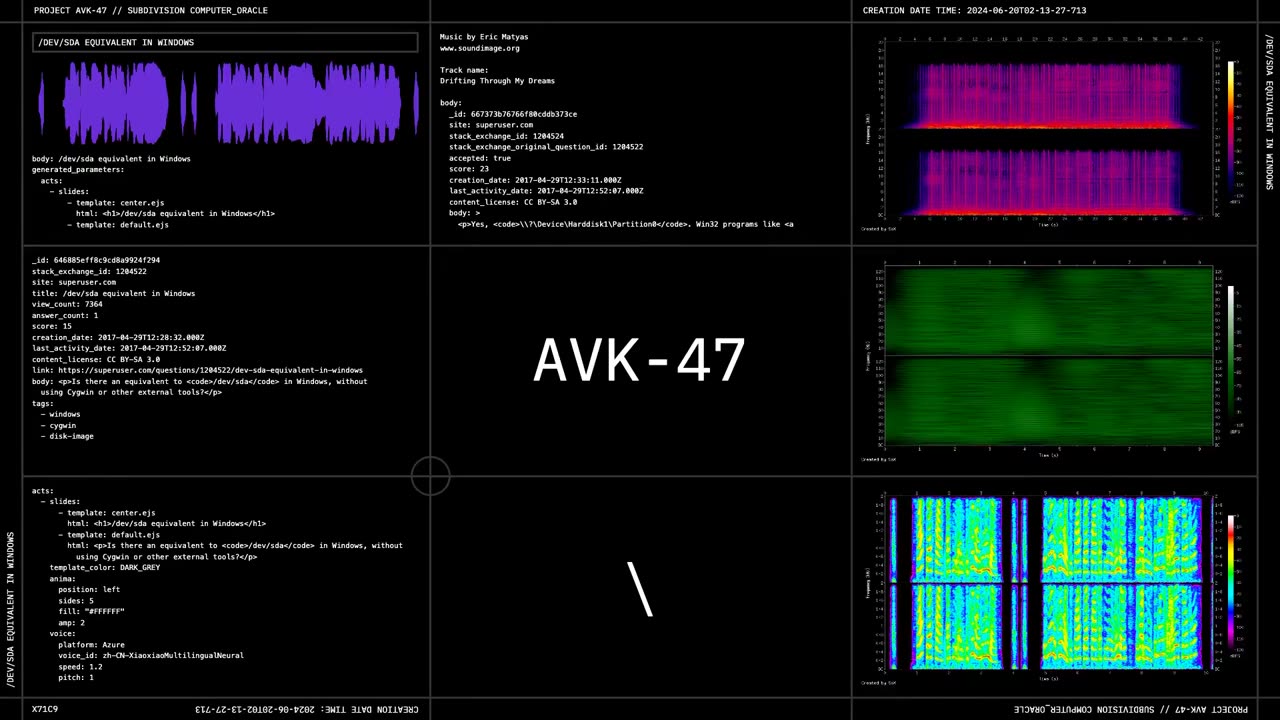Select 'Drifting Through My Dreams' track name
The image size is (1280, 720).
click(497, 81)
